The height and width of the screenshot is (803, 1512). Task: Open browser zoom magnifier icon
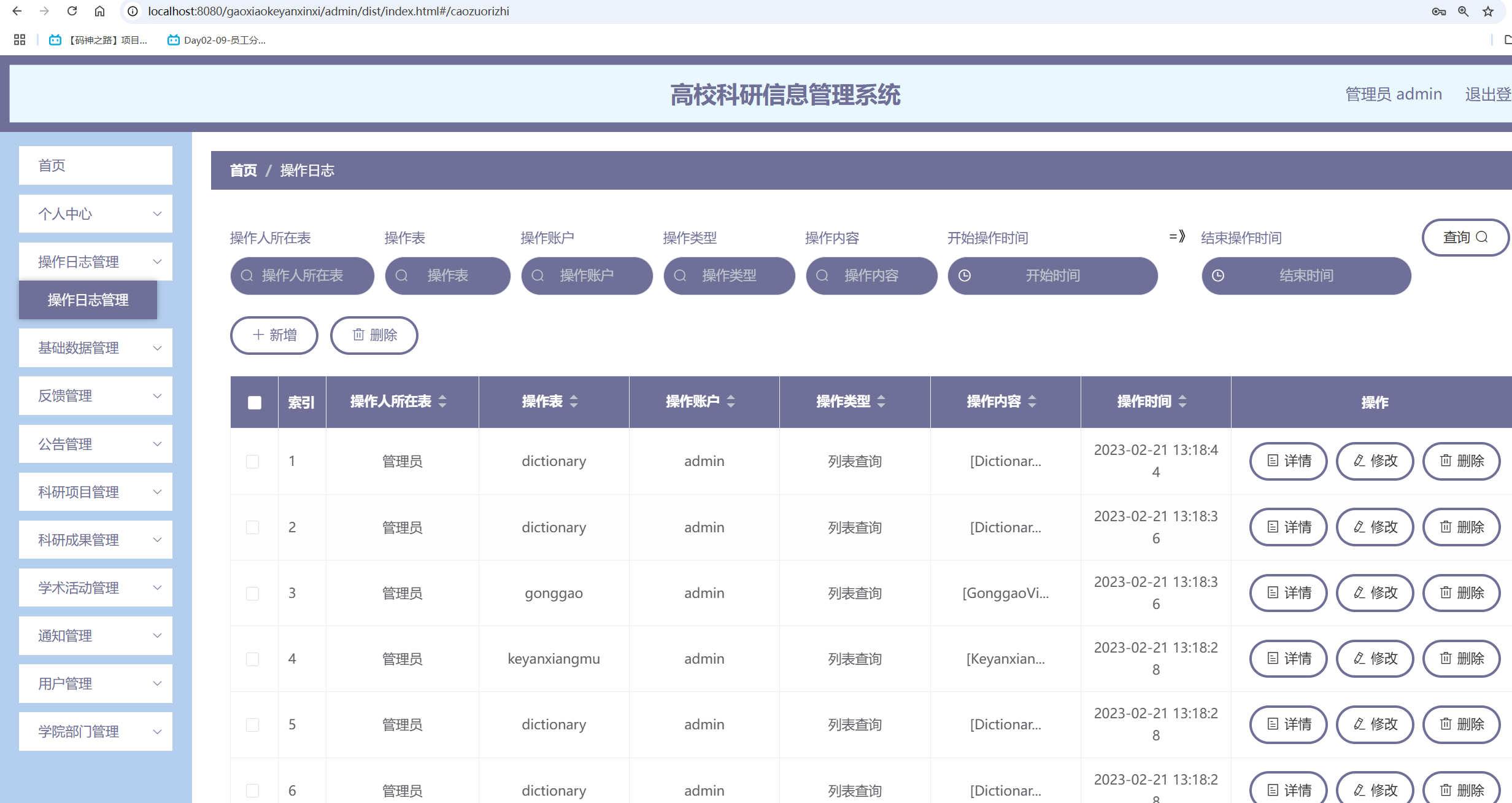coord(1464,11)
